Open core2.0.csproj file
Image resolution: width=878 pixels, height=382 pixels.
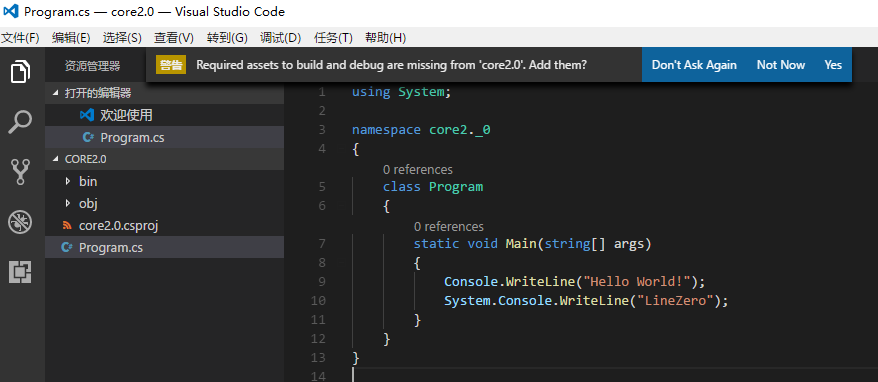point(165,225)
